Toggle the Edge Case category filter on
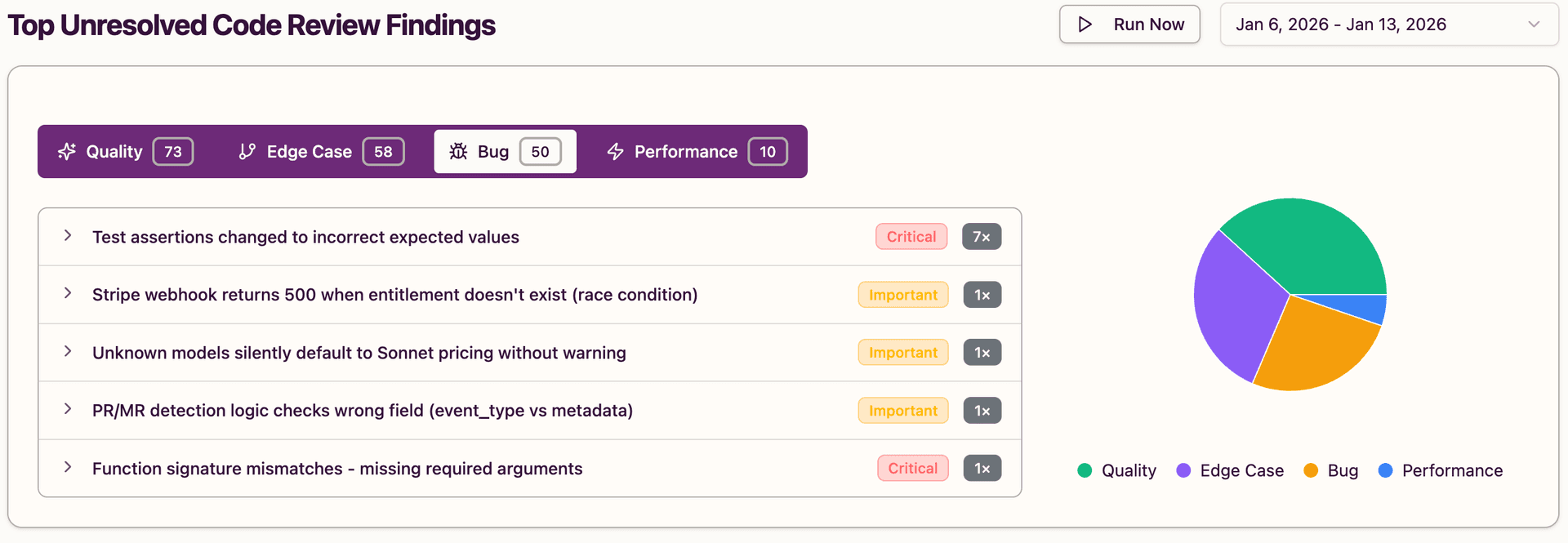1568x543 pixels. coord(318,151)
